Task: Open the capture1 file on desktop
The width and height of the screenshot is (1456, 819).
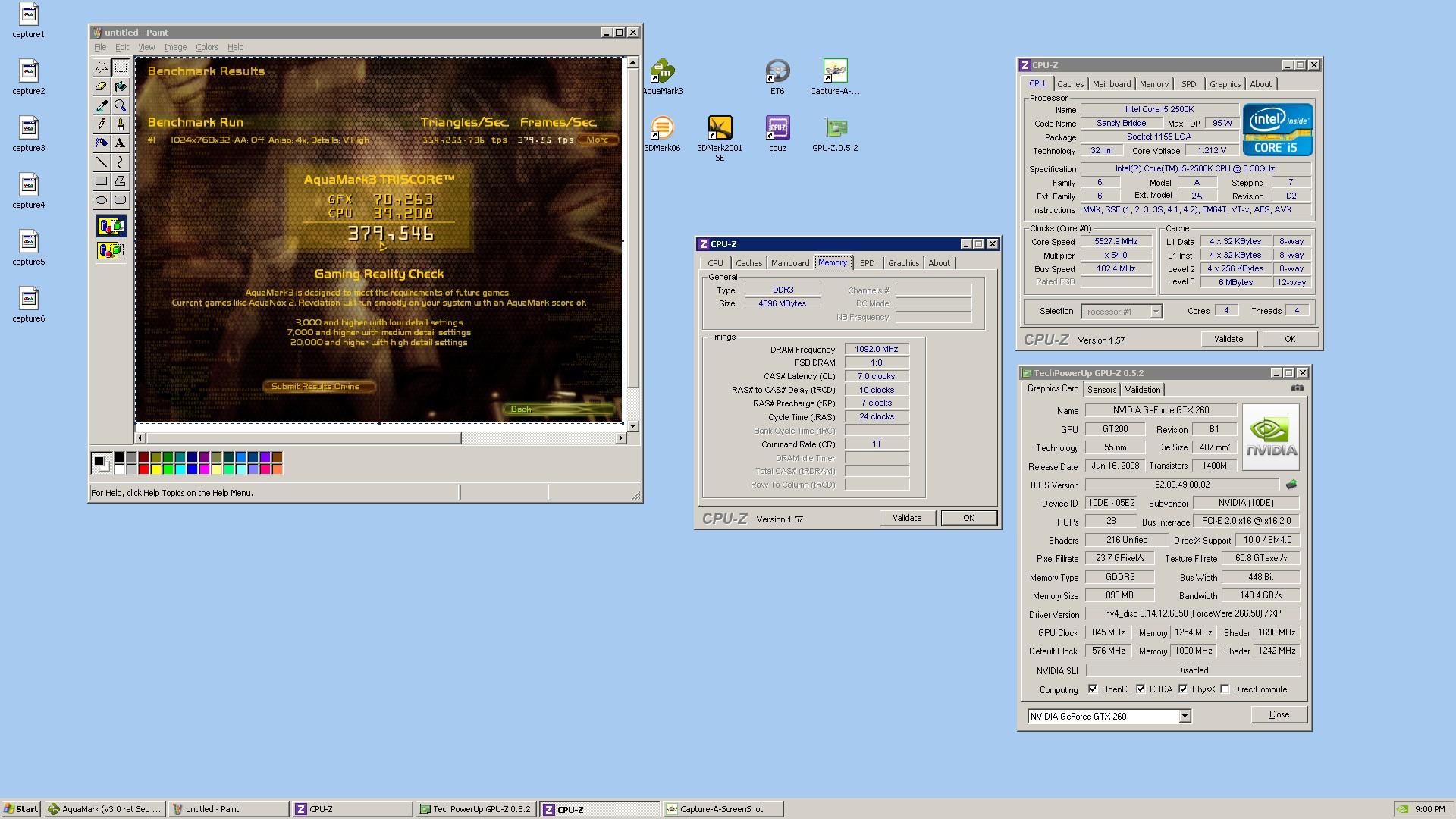Action: (28, 20)
